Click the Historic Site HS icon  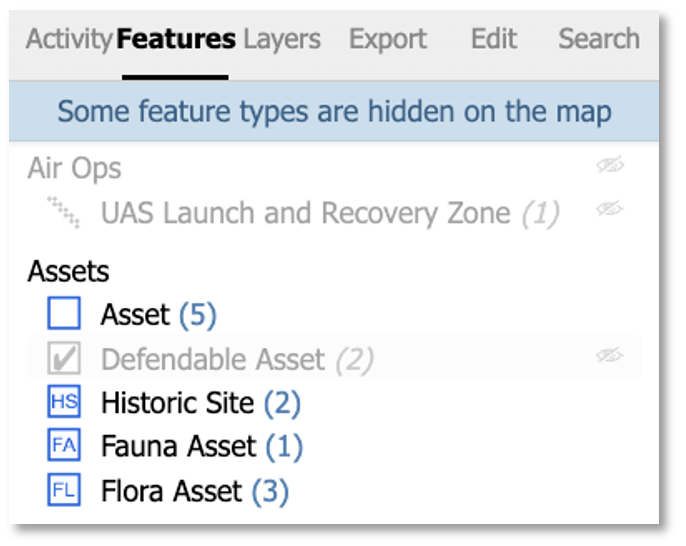63,403
